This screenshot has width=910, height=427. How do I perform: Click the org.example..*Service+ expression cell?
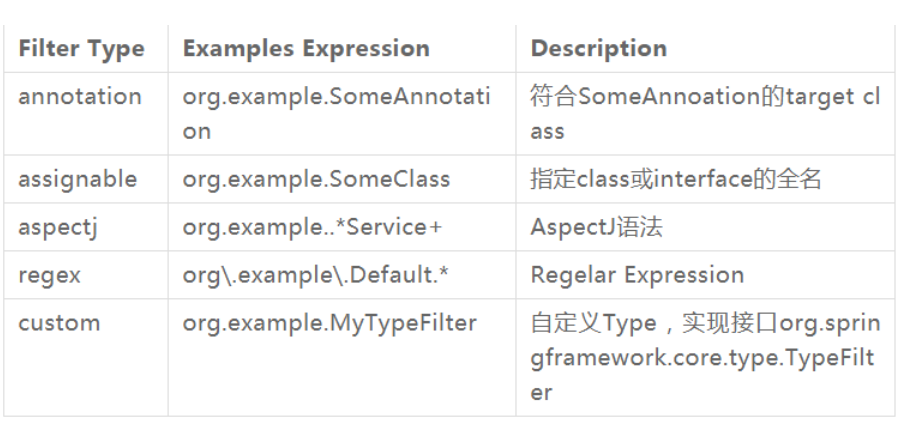[312, 227]
